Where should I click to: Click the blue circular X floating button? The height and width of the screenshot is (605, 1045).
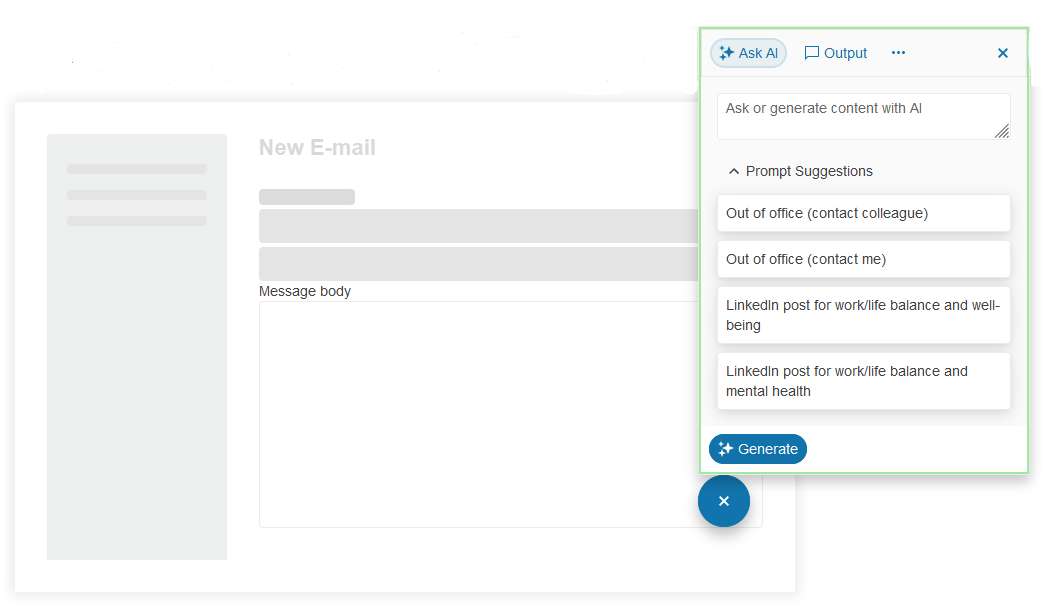point(723,501)
